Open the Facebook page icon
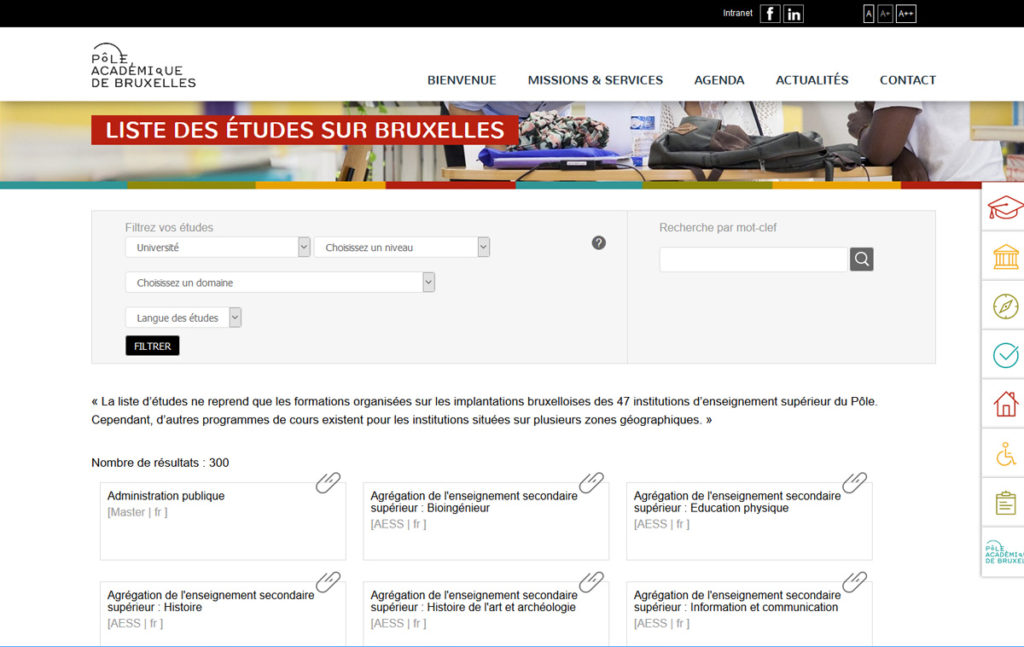This screenshot has width=1024, height=647. 770,14
